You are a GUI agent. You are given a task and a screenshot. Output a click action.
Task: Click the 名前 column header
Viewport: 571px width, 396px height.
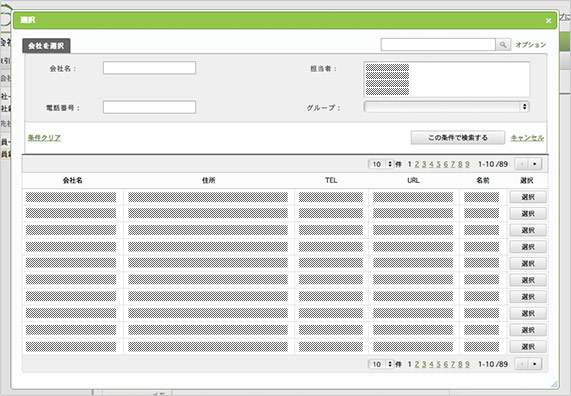(483, 180)
